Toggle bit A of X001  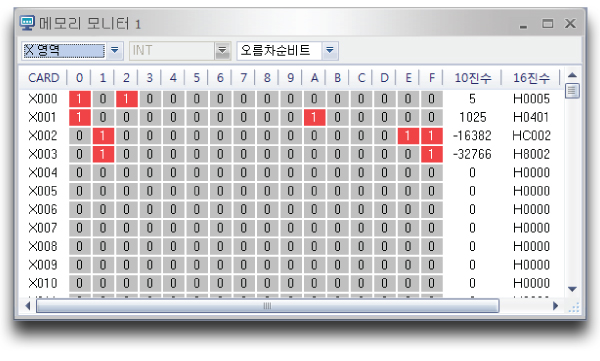click(315, 117)
